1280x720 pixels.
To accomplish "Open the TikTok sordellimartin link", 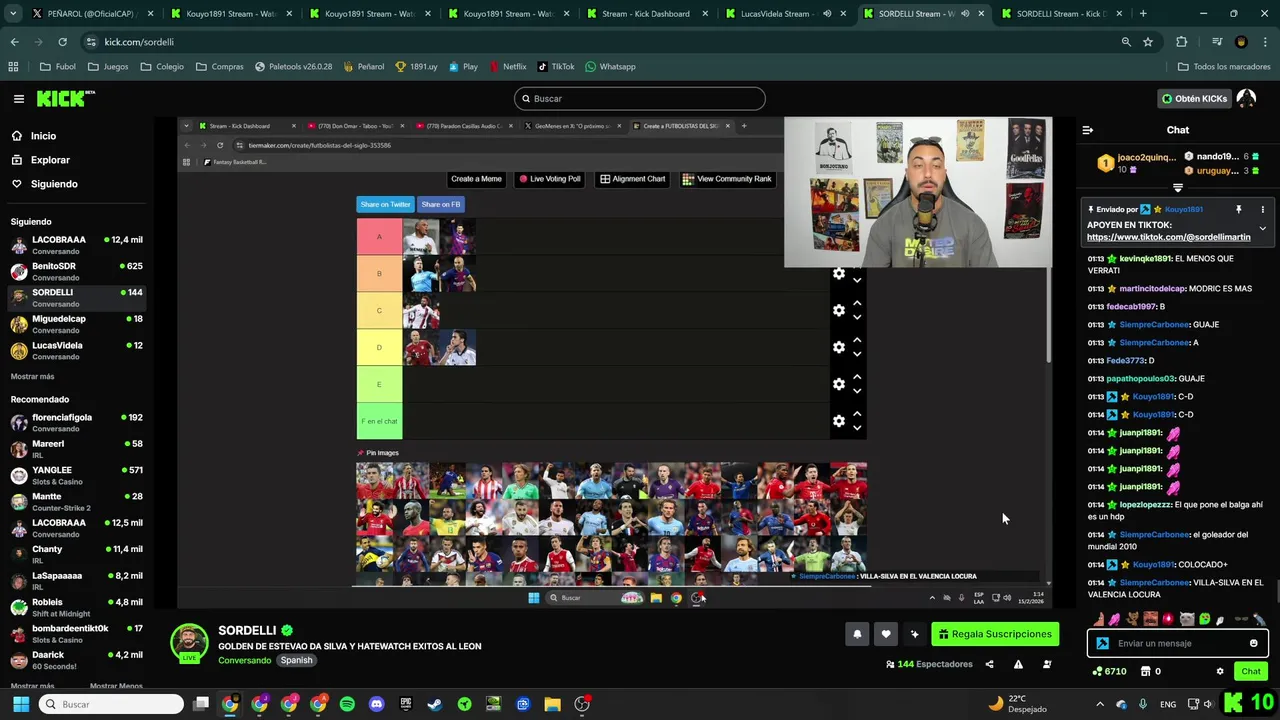I will pos(1168,237).
